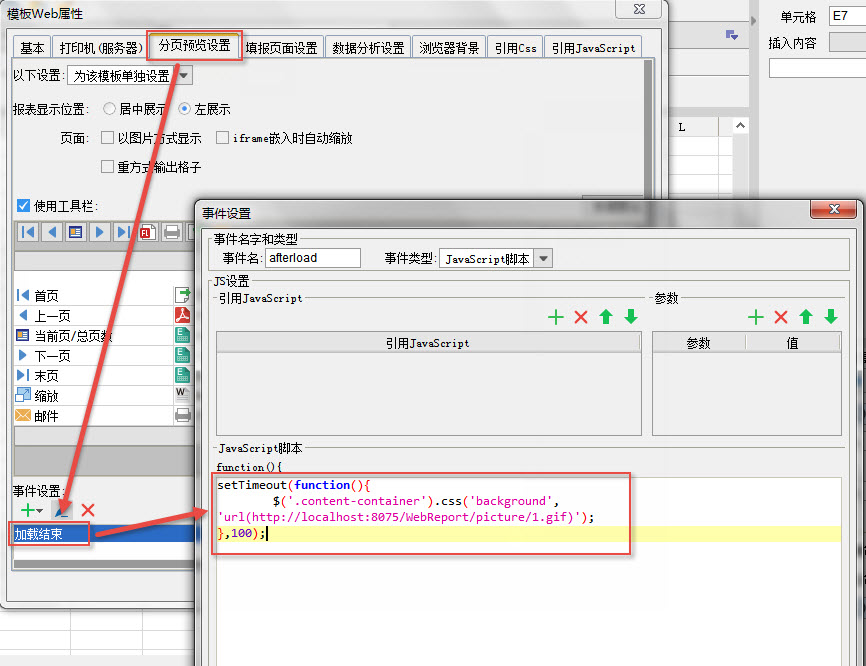Click Word export icon beside 缩放
This screenshot has width=866, height=666.
(x=183, y=394)
